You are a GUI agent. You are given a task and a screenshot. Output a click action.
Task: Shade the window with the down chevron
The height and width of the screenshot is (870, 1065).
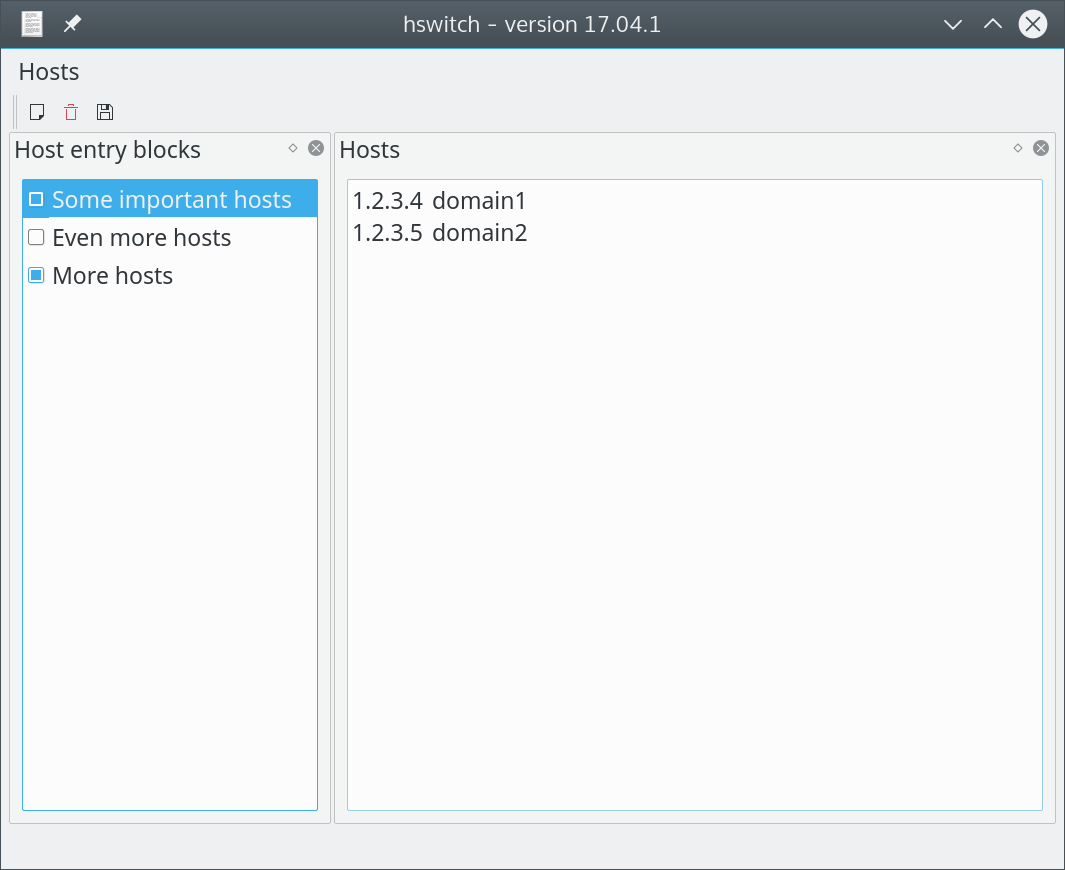point(952,23)
